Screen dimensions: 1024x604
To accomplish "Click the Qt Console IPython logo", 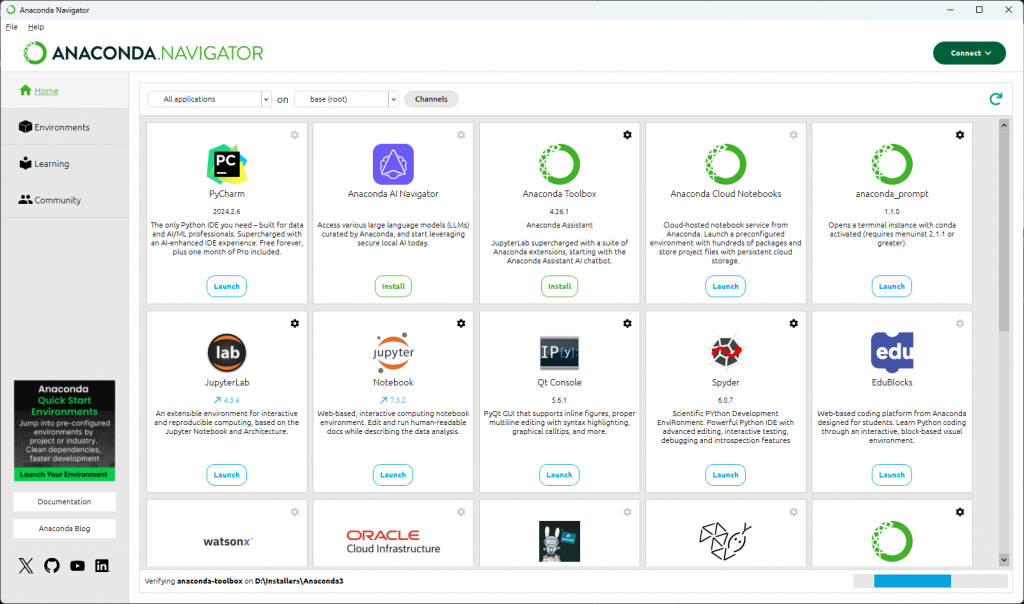I will point(559,353).
